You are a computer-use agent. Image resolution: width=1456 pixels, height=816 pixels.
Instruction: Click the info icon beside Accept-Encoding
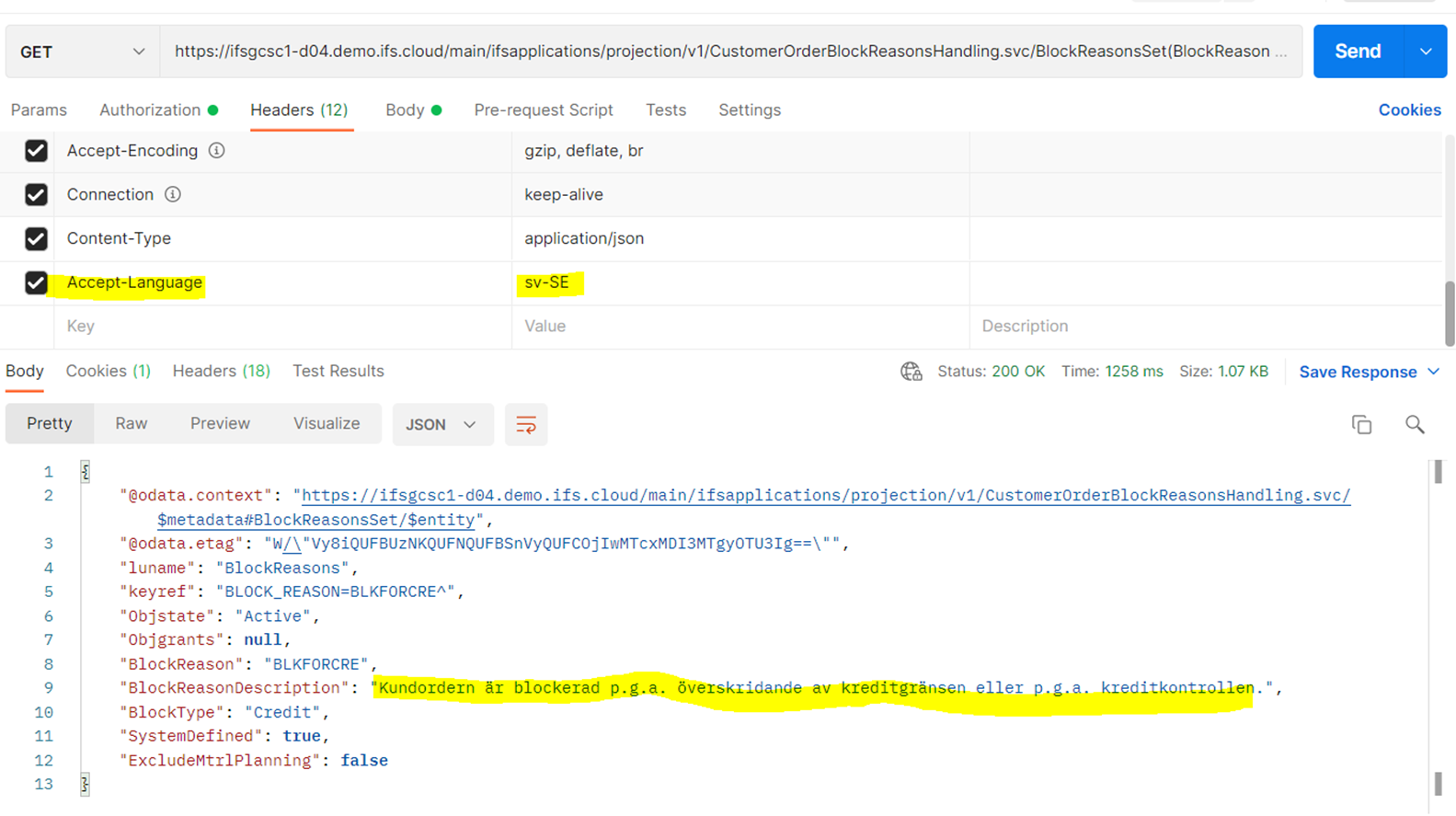216,151
